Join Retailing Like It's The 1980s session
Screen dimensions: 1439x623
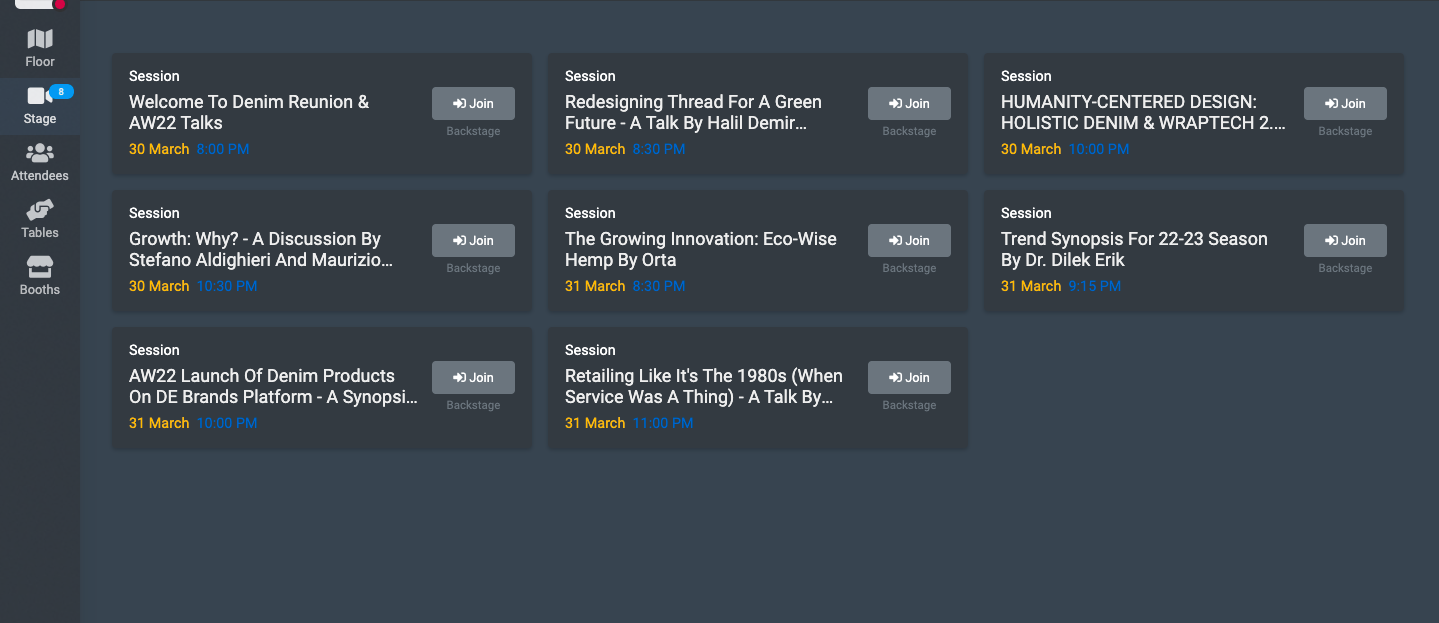coord(909,377)
